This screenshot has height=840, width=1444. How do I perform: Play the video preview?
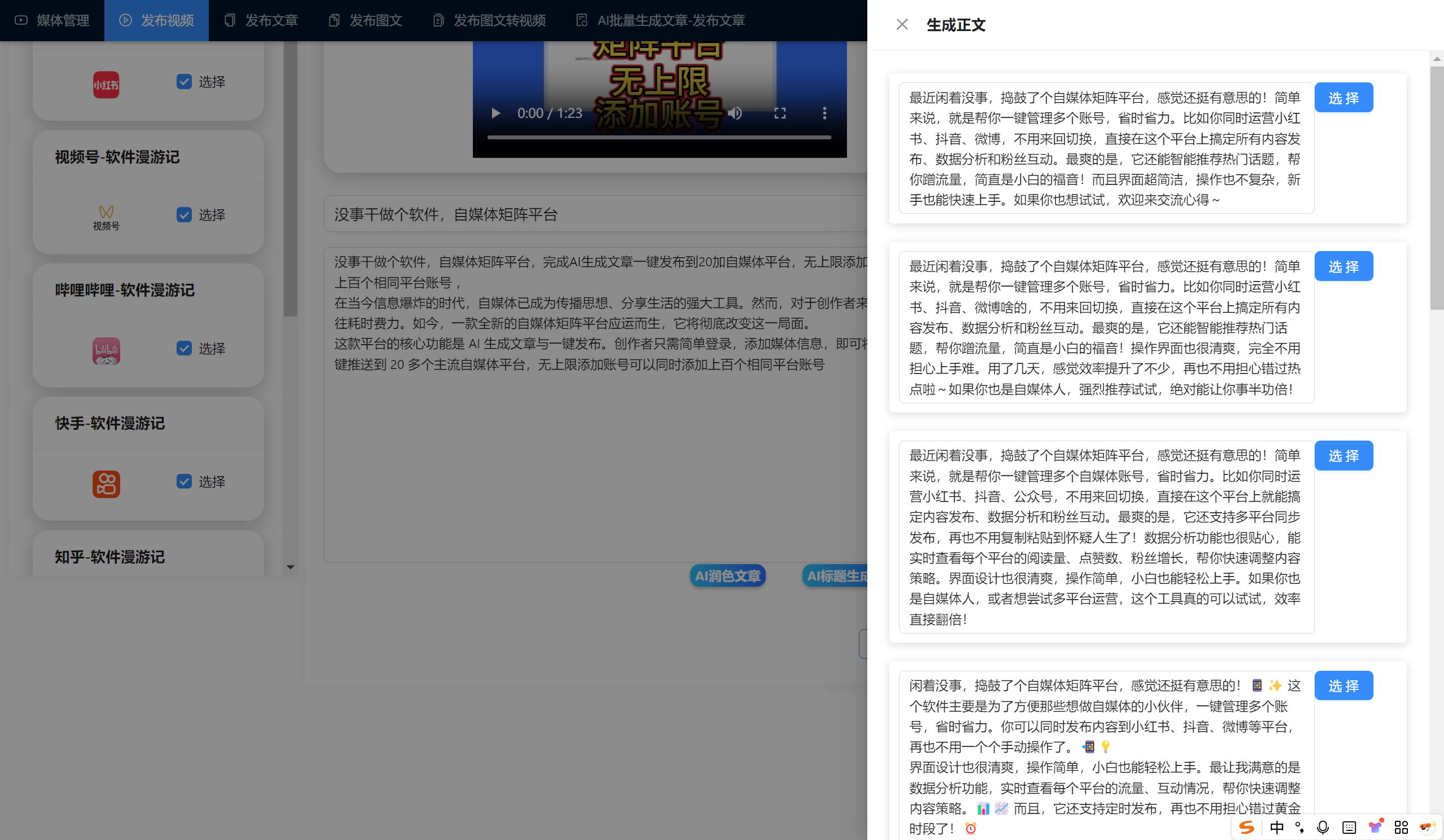click(495, 113)
